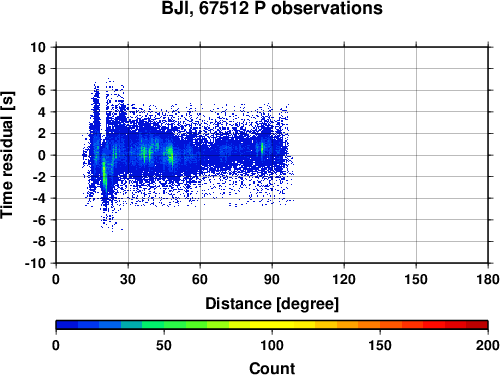Click the y-axis tick label 10

[x=38, y=47]
